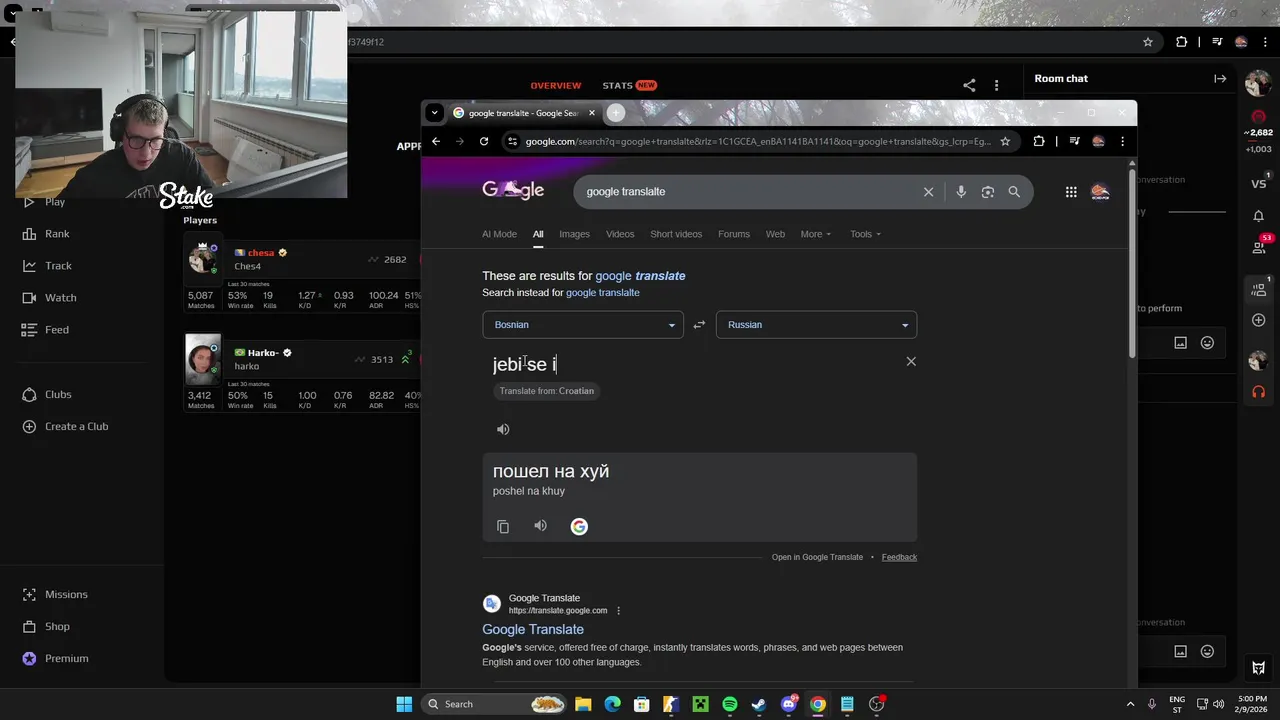Screen dimensions: 1280x720
Task: Start voice search with microphone icon
Action: 961,192
